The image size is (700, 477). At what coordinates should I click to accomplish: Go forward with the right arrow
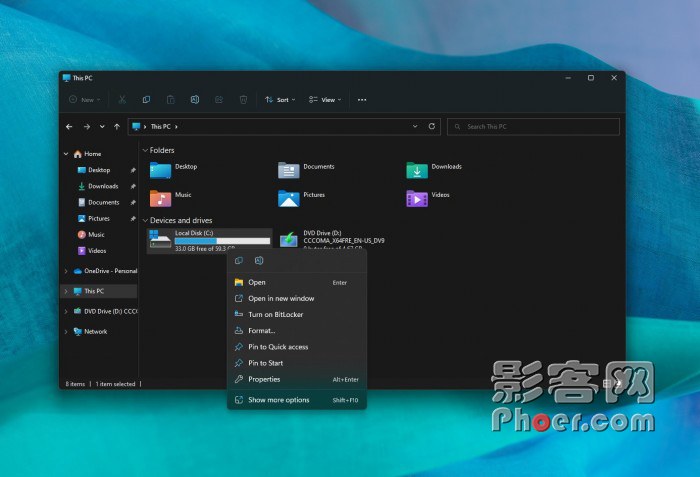tap(87, 127)
